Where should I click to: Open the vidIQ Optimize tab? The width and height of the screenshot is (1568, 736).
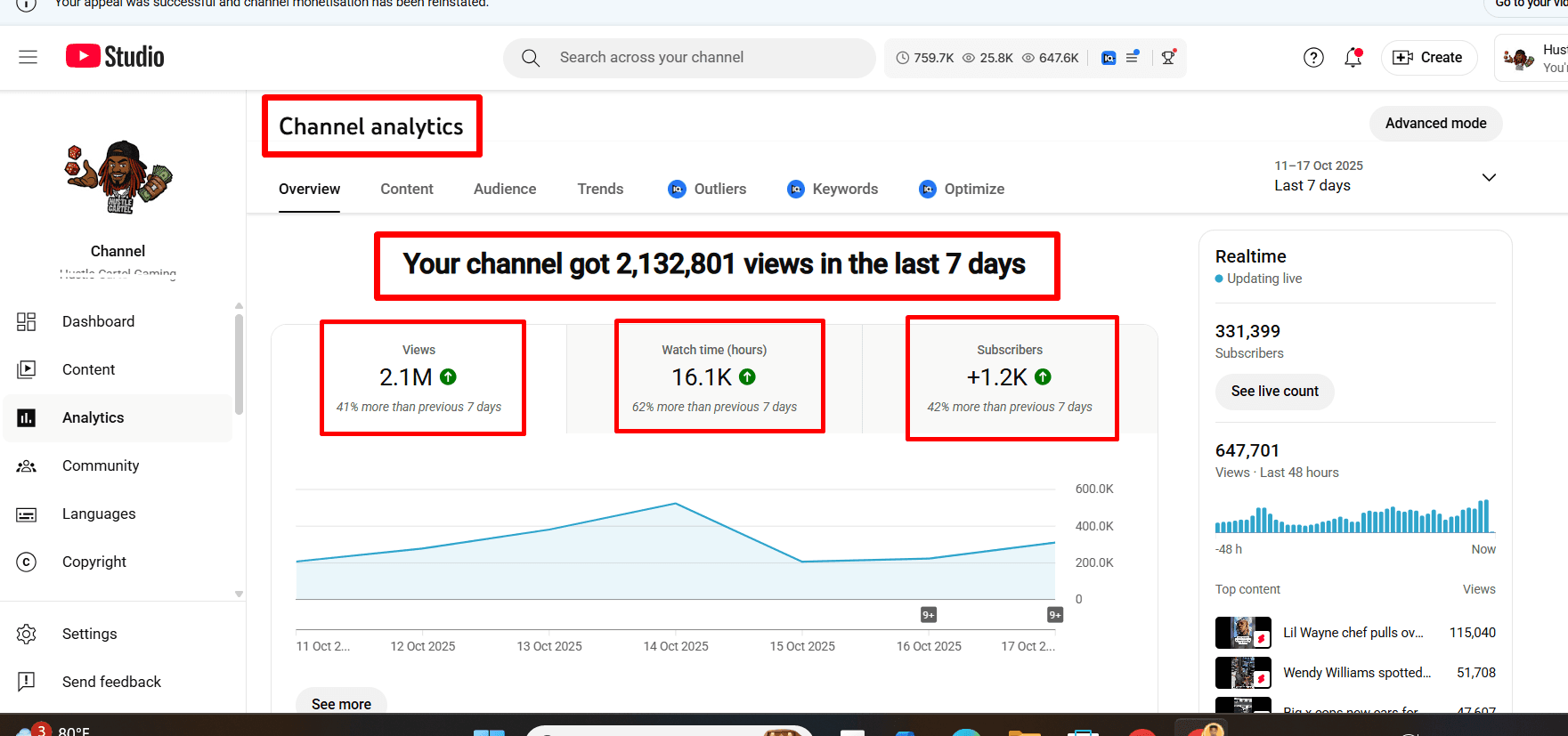(962, 189)
